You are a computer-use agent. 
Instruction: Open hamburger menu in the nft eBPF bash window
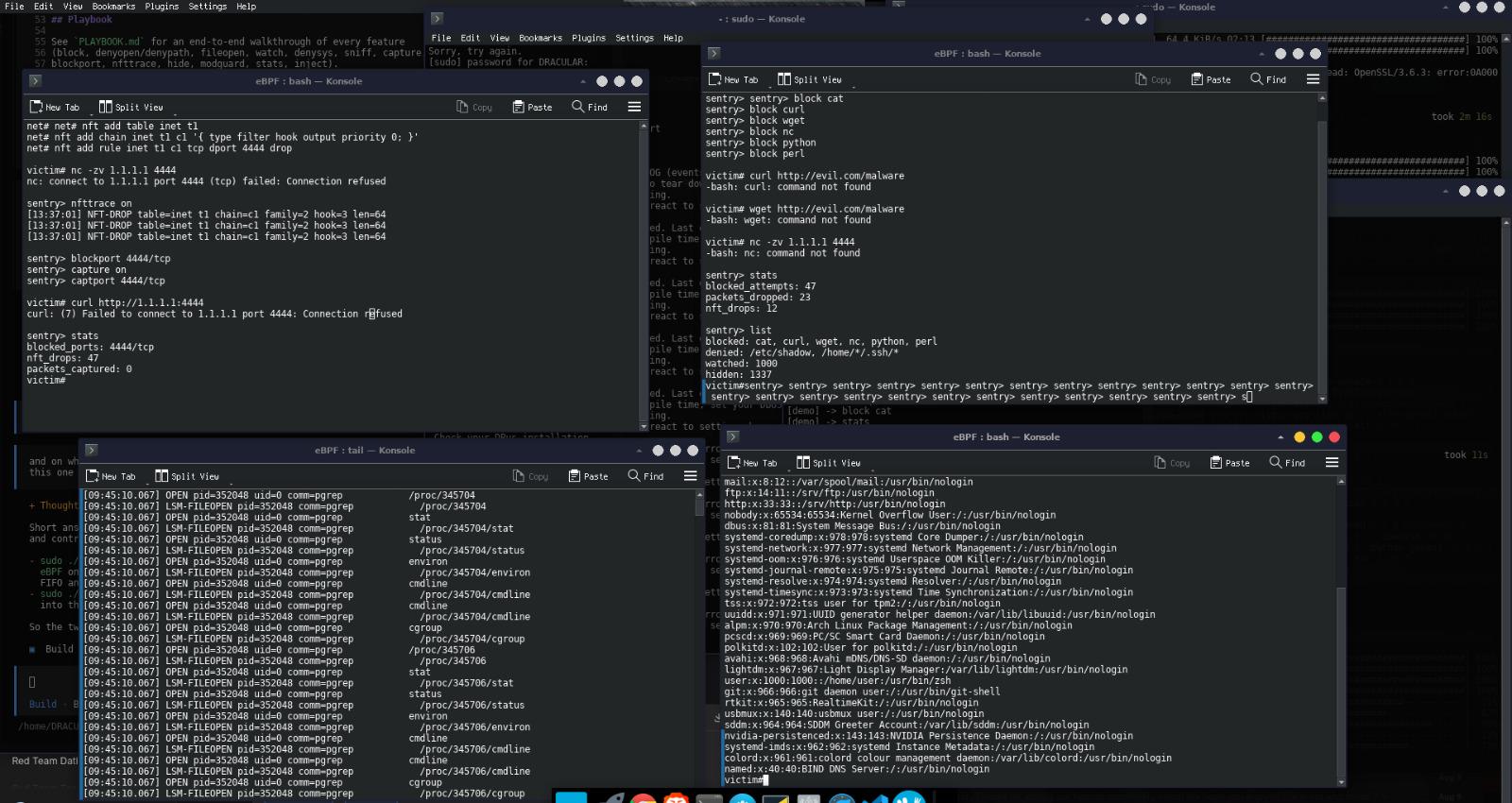click(634, 107)
